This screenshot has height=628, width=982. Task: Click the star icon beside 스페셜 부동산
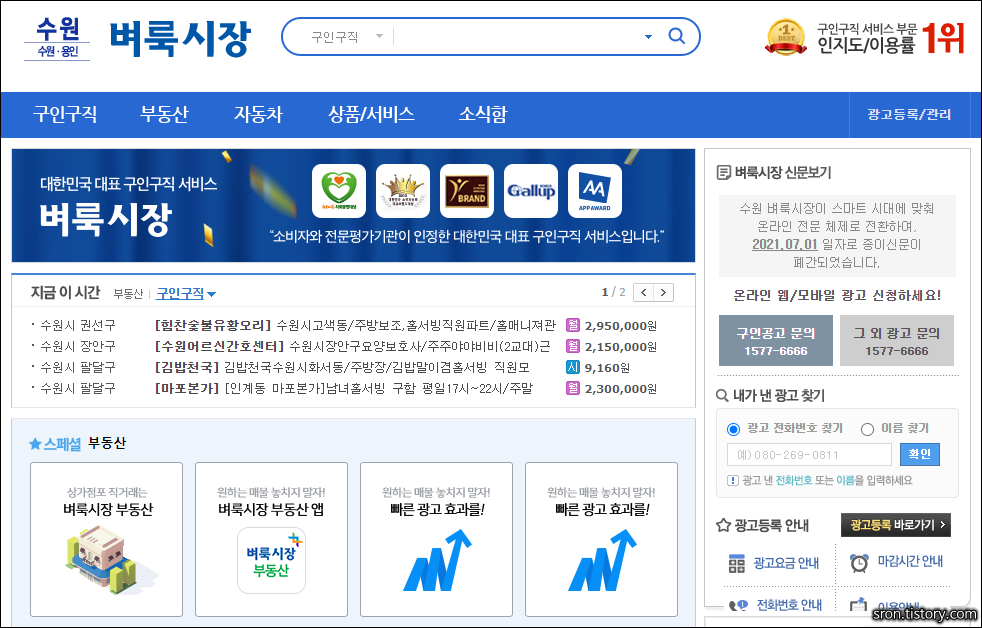pos(35,444)
